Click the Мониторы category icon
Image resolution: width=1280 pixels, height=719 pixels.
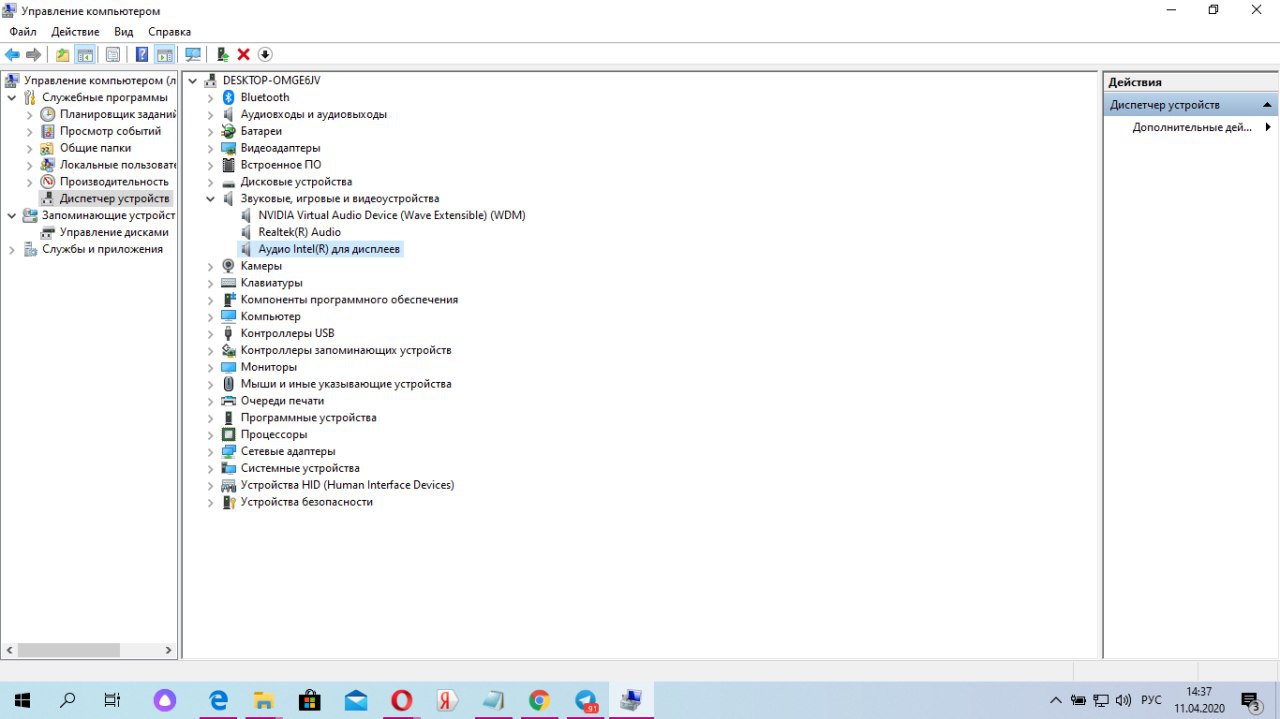(x=229, y=367)
